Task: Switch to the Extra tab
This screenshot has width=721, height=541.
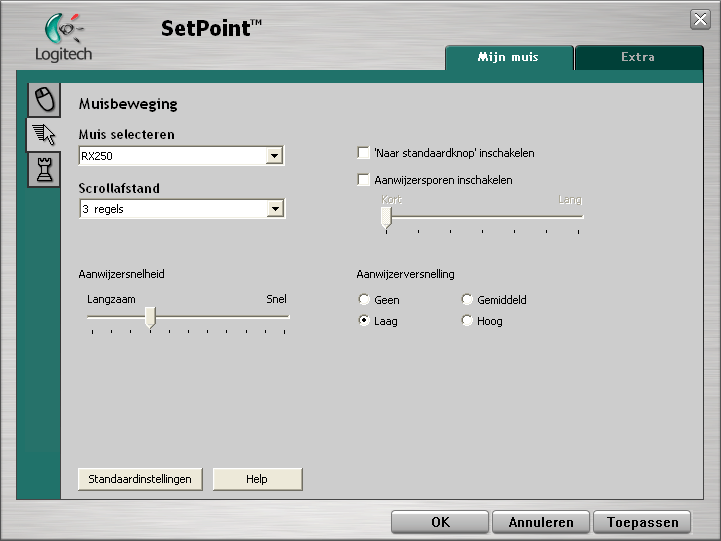Action: [638, 57]
